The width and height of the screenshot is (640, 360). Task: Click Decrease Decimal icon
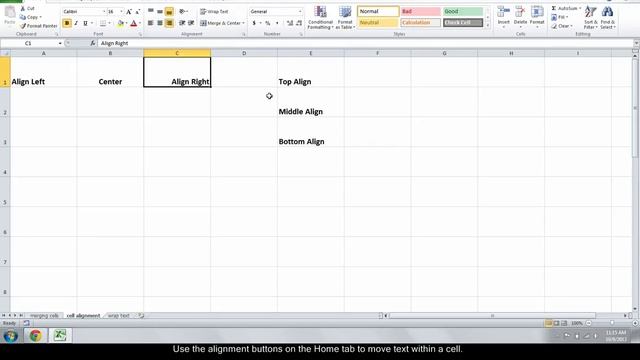click(x=299, y=23)
